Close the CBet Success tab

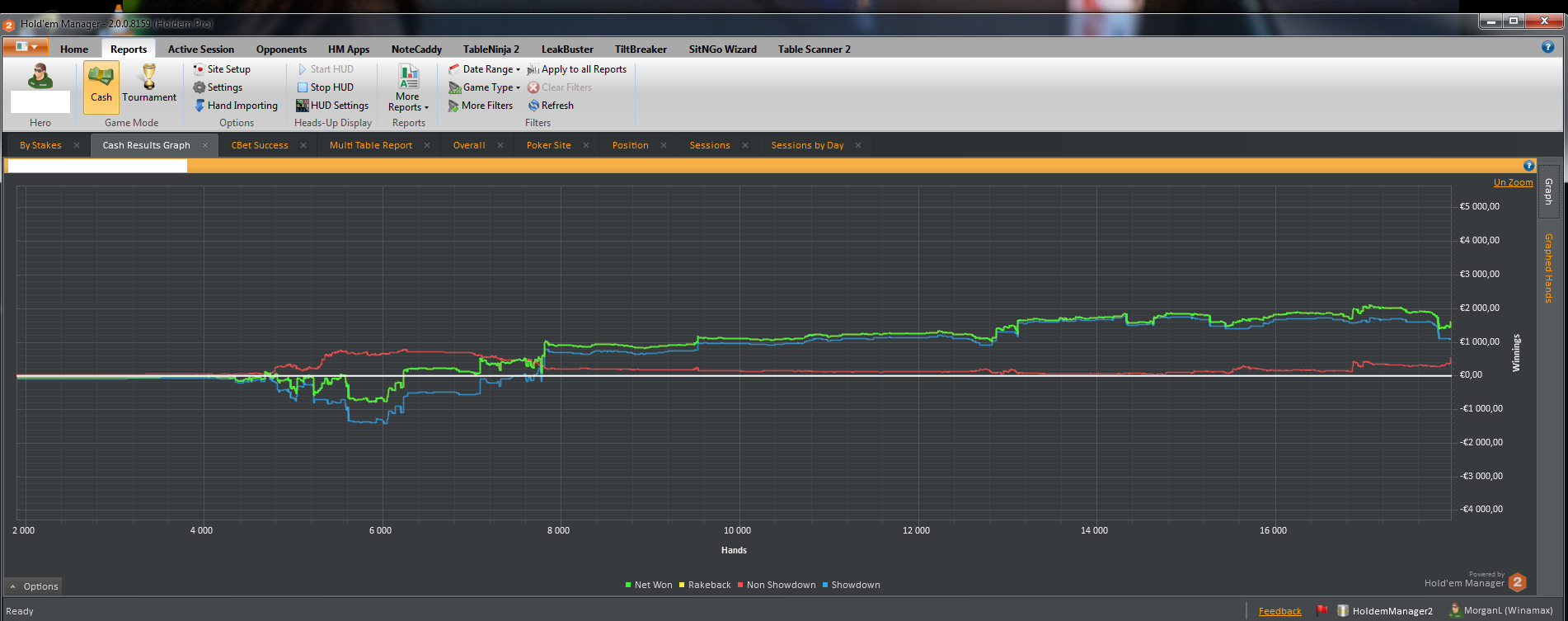tap(303, 145)
